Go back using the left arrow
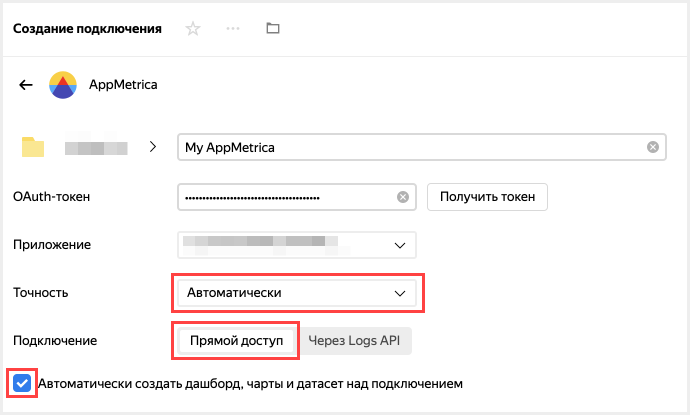690x415 pixels. click(x=27, y=86)
